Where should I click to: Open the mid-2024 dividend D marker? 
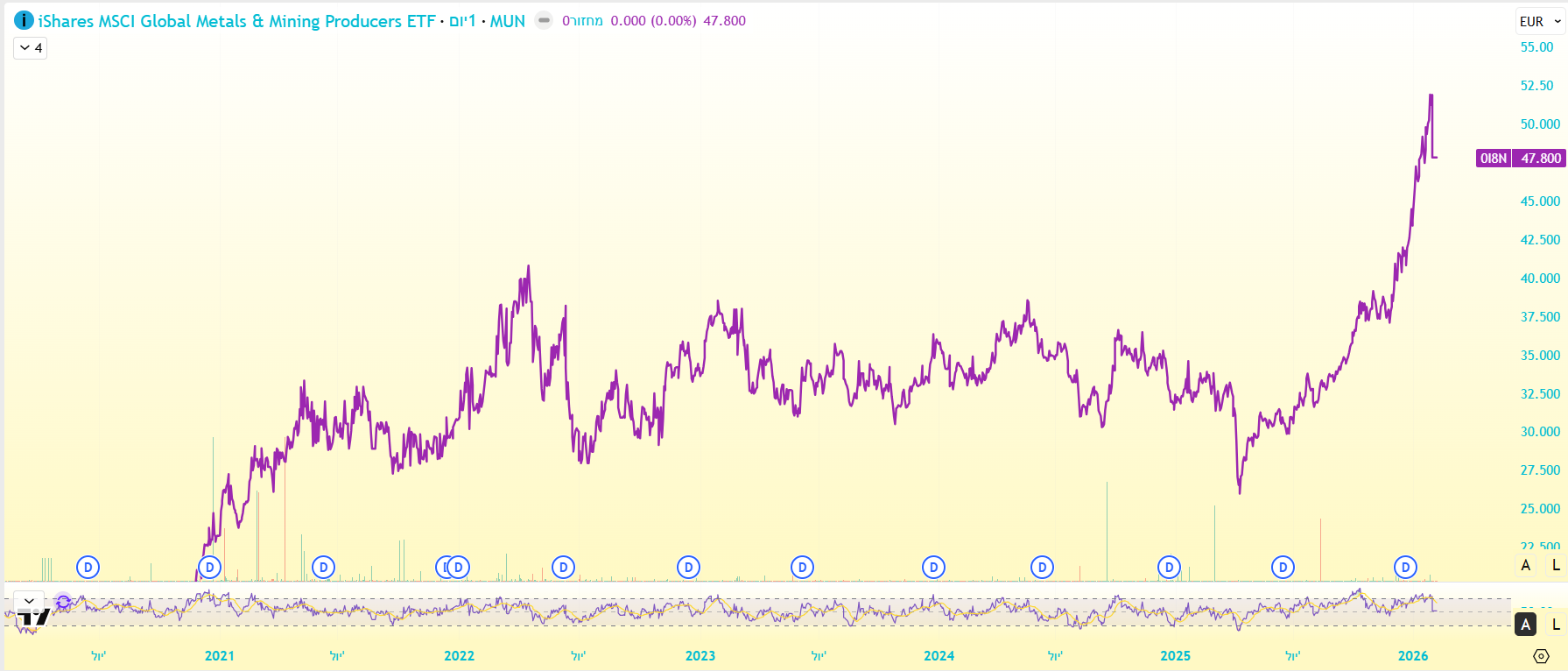point(1042,568)
